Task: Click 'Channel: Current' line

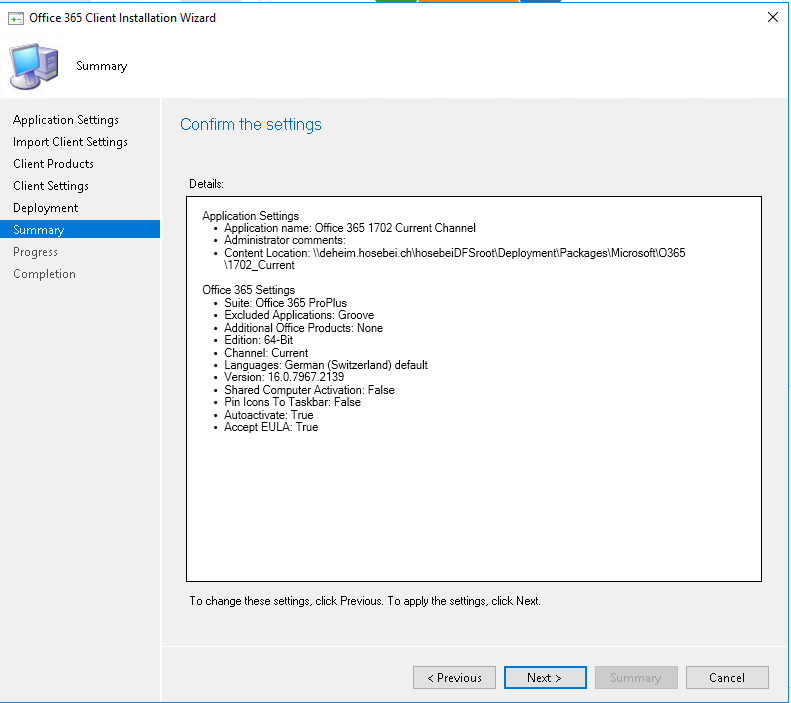Action: (266, 353)
